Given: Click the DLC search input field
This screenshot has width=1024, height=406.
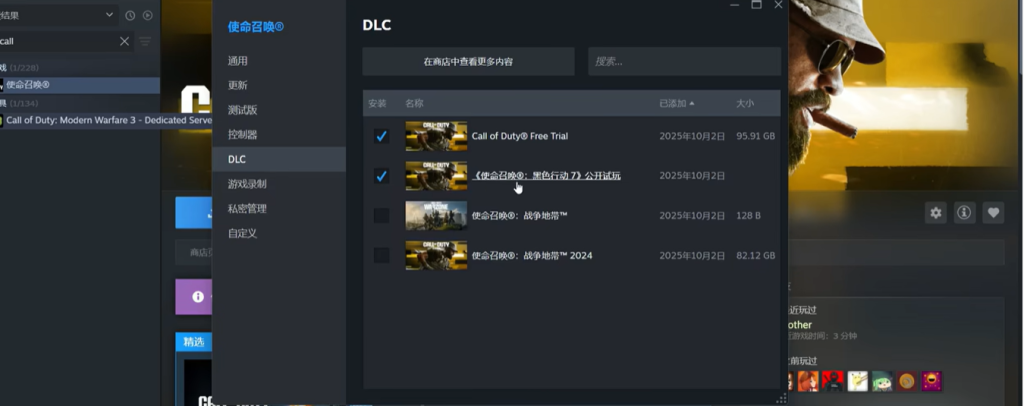Looking at the screenshot, I should click(684, 61).
